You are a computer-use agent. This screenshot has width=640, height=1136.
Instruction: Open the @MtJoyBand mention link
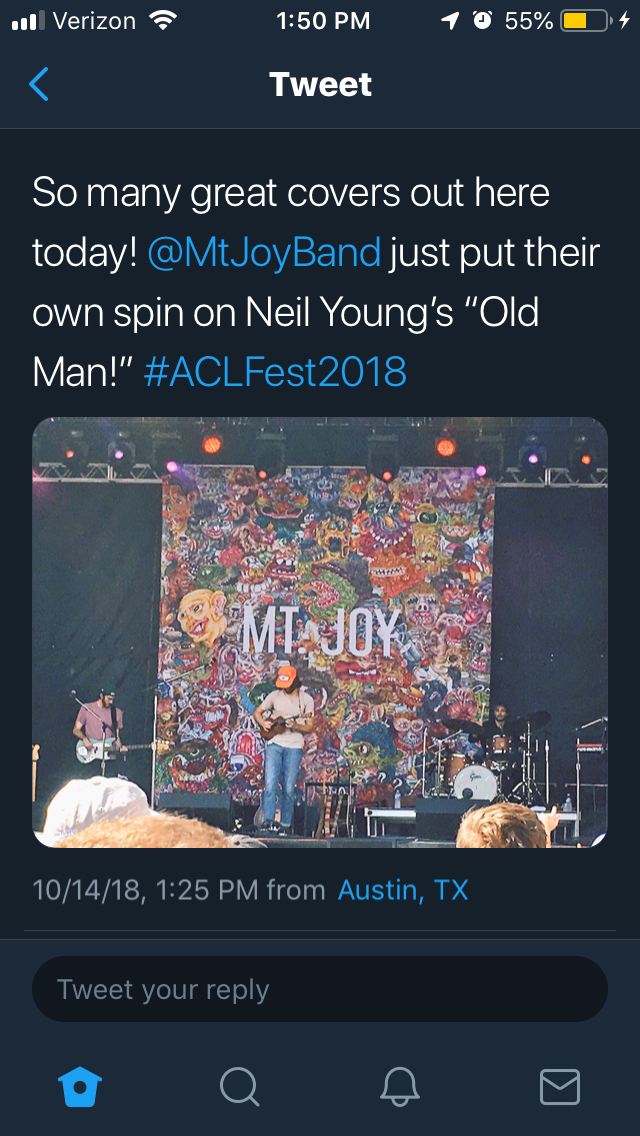(x=264, y=253)
